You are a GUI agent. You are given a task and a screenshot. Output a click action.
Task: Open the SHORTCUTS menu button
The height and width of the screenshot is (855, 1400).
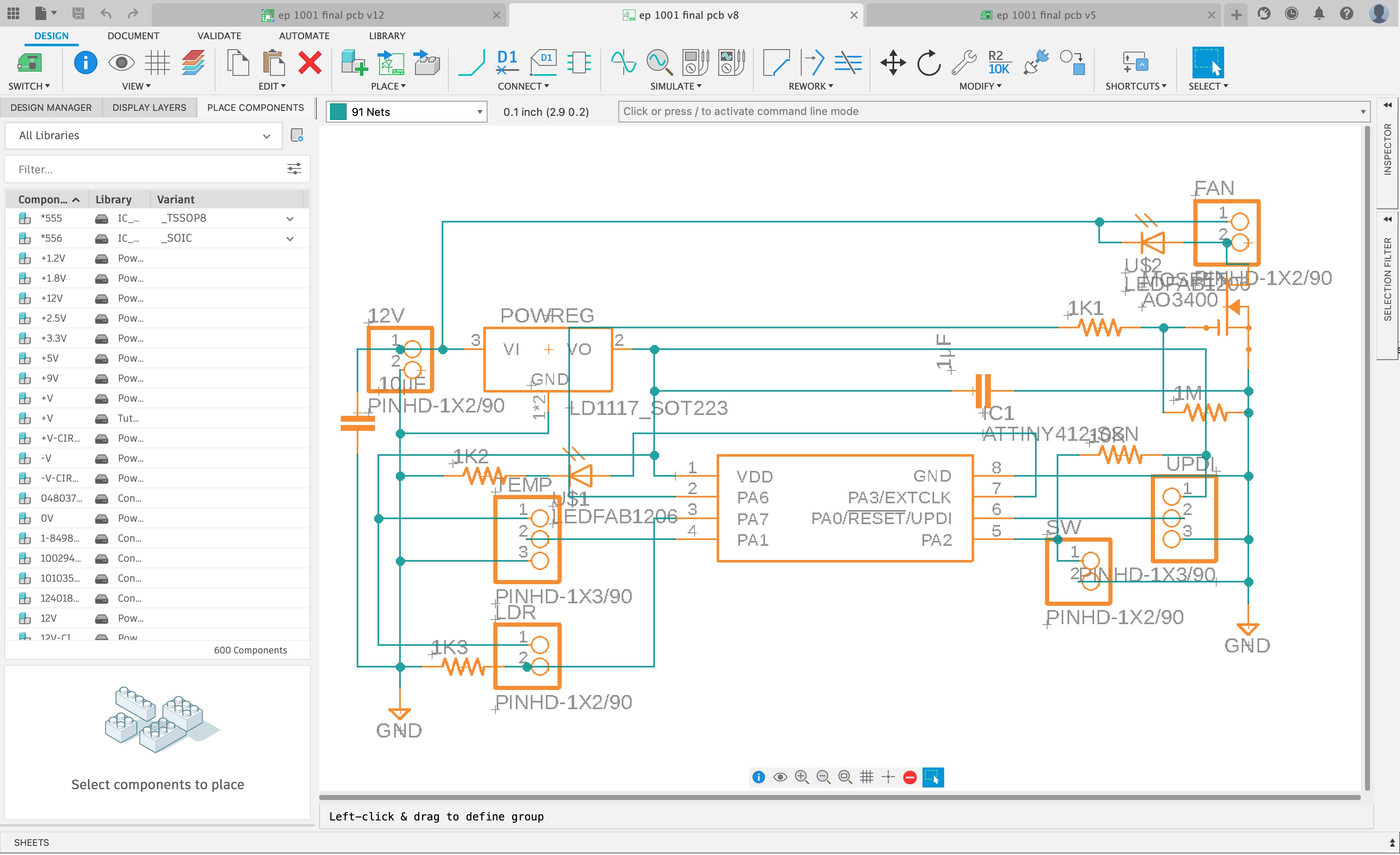[x=1135, y=86]
